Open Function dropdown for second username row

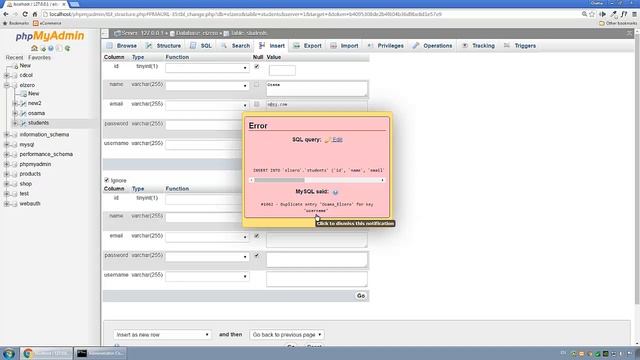(207, 276)
